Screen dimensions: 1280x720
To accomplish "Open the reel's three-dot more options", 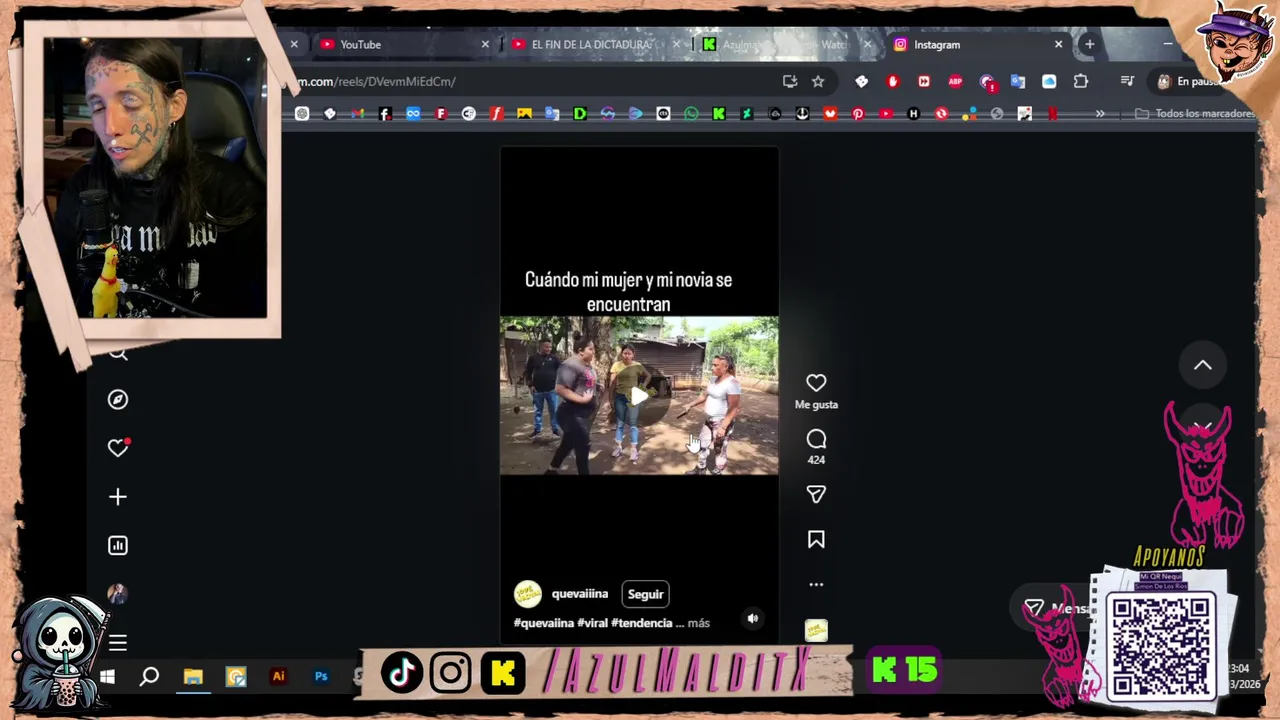I will (816, 584).
